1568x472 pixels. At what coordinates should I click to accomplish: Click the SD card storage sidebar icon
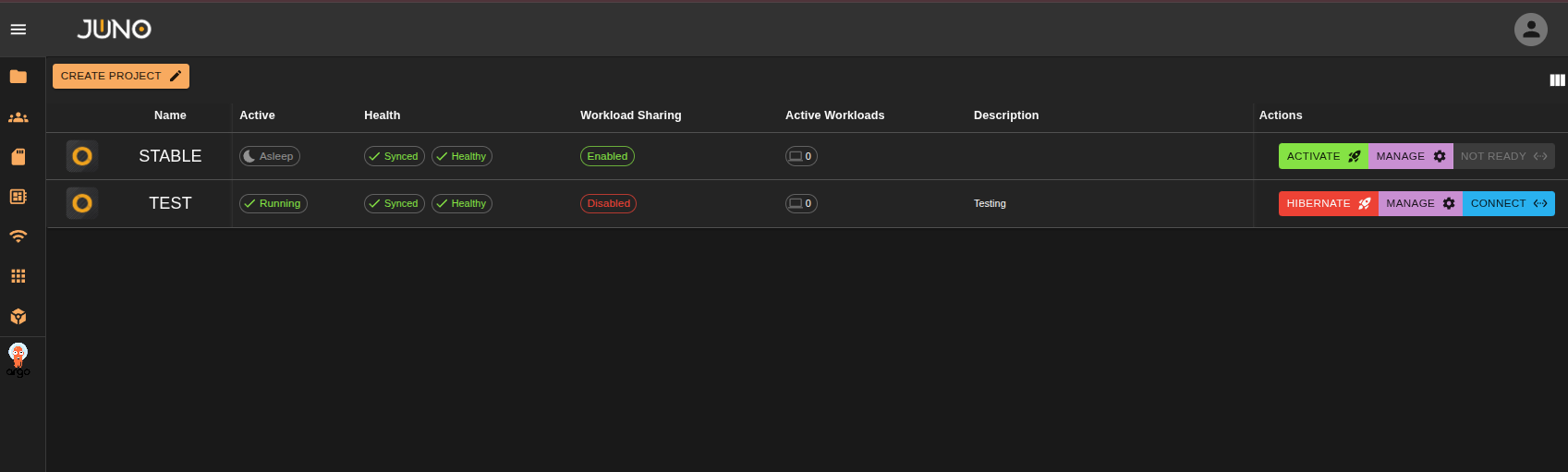click(18, 157)
